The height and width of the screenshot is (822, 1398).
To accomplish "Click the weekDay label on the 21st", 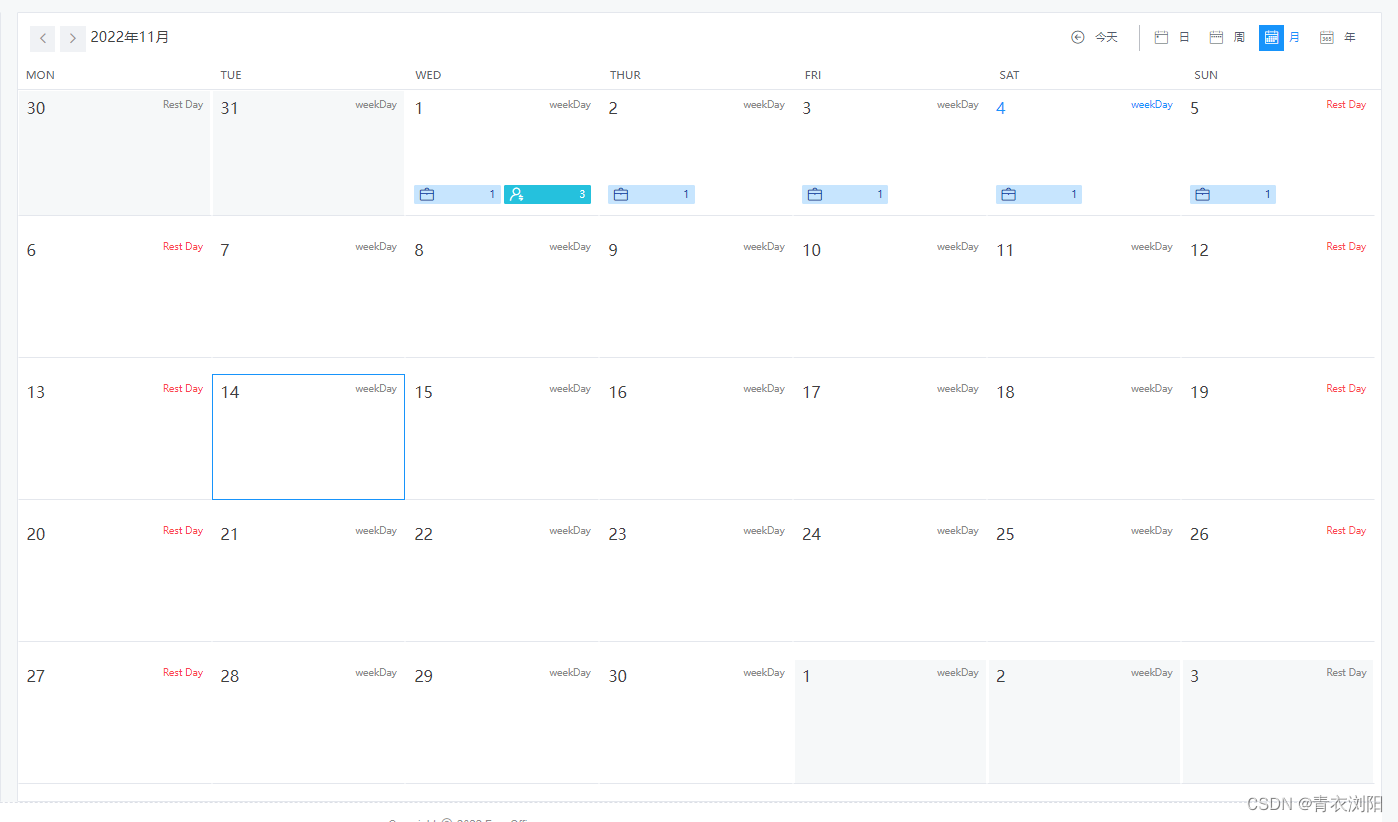I will click(376, 530).
